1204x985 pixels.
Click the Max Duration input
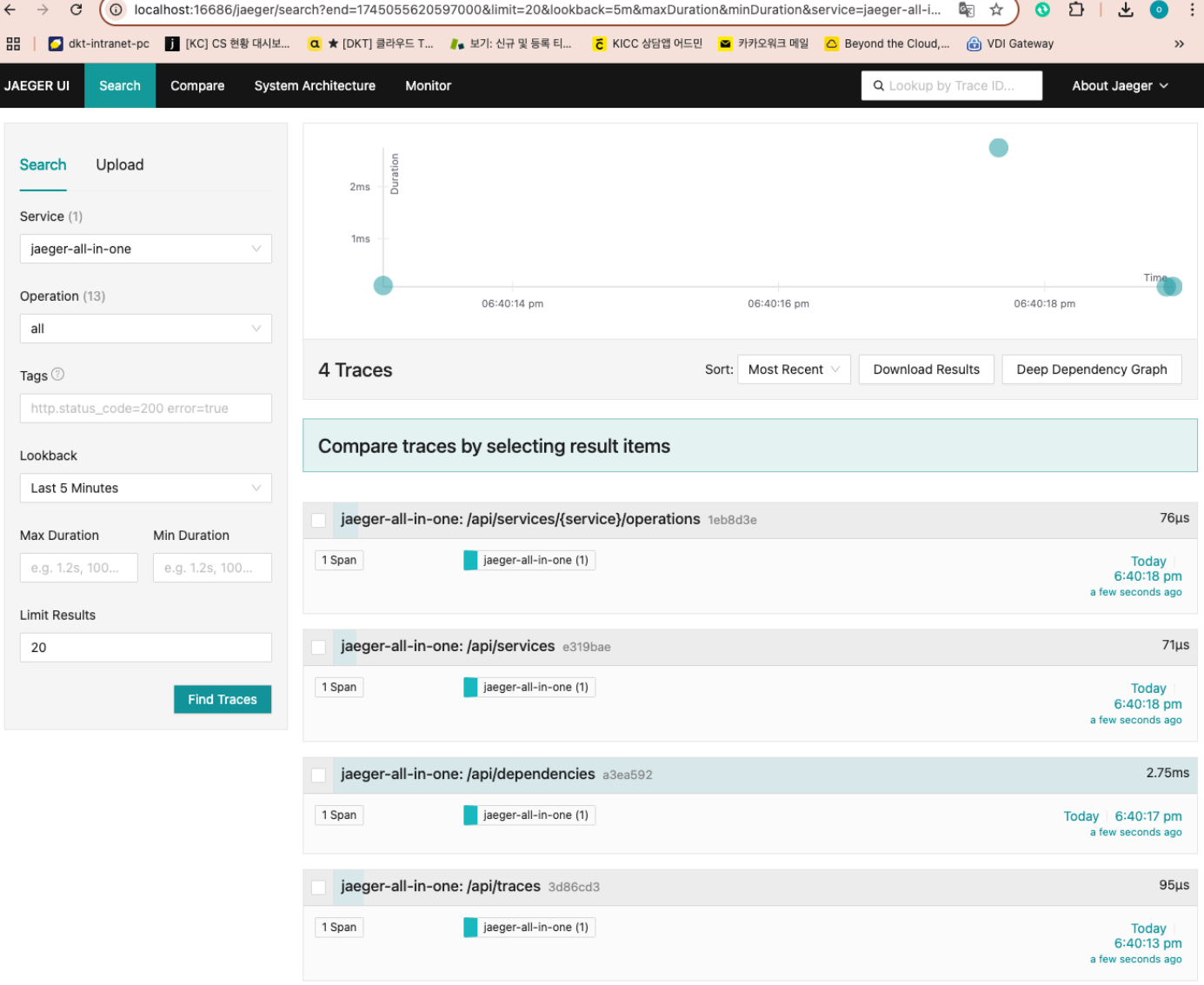click(79, 568)
